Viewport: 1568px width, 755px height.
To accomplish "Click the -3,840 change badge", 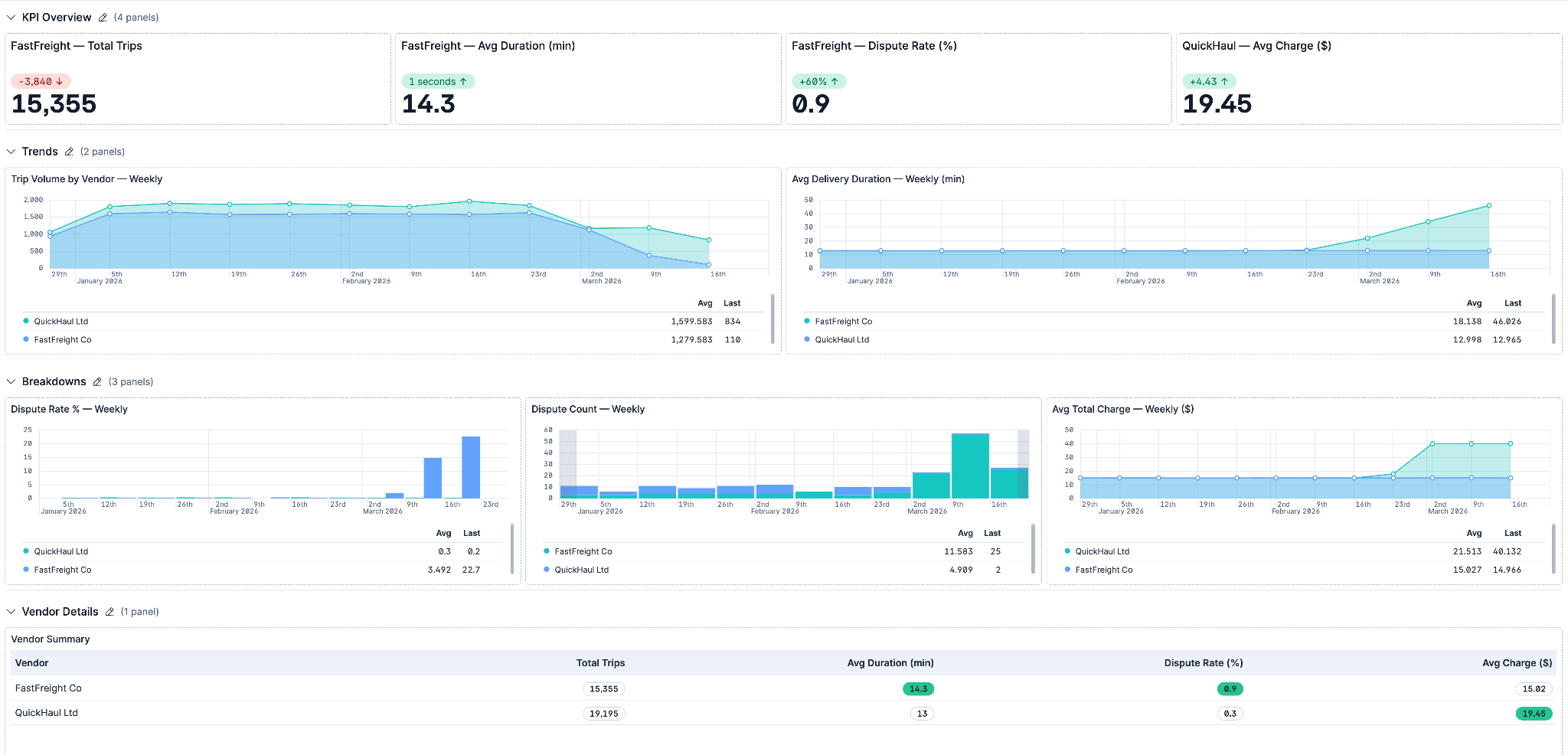I will point(41,81).
